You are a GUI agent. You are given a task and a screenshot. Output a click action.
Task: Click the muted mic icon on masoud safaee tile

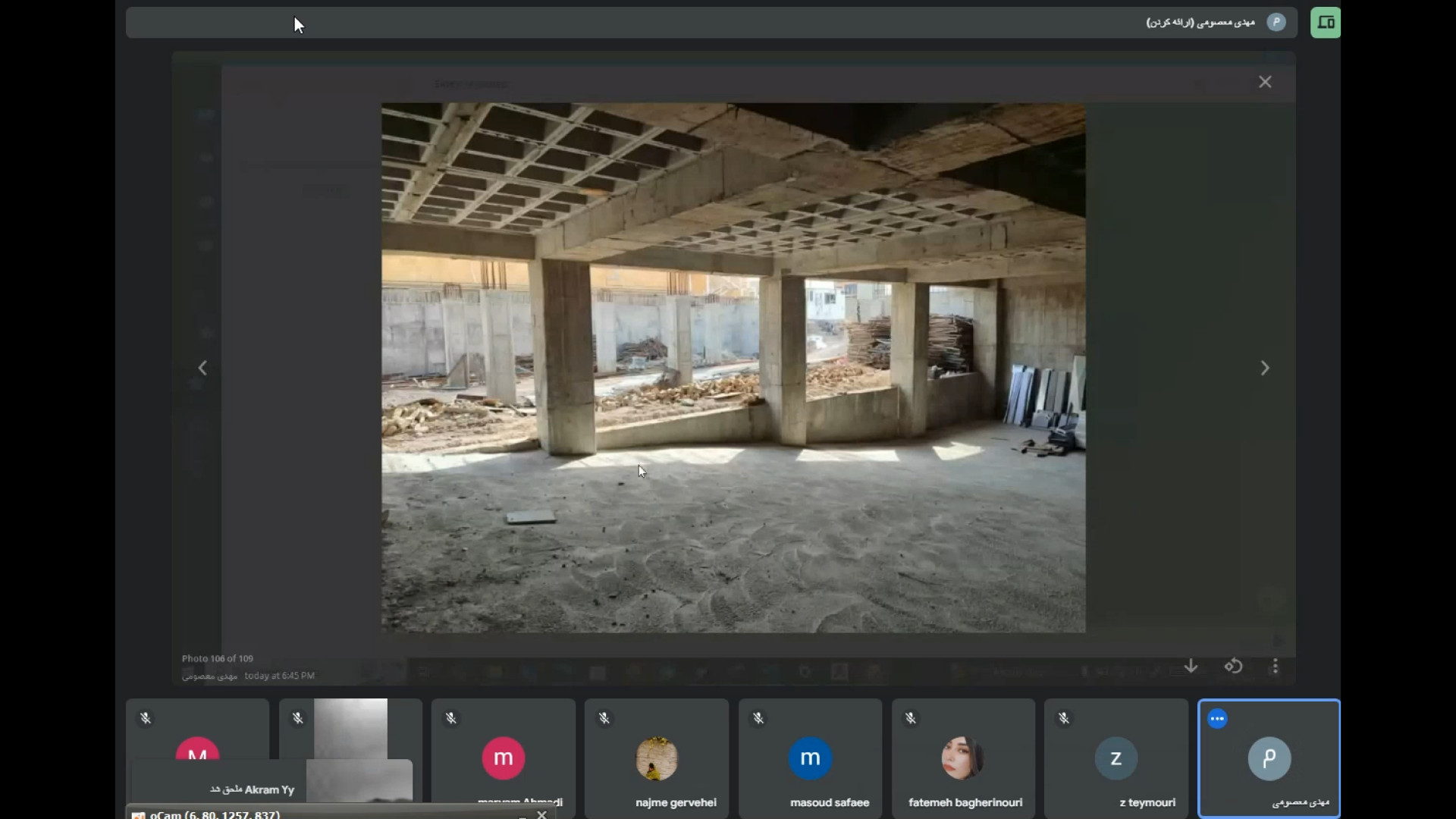[x=758, y=717]
